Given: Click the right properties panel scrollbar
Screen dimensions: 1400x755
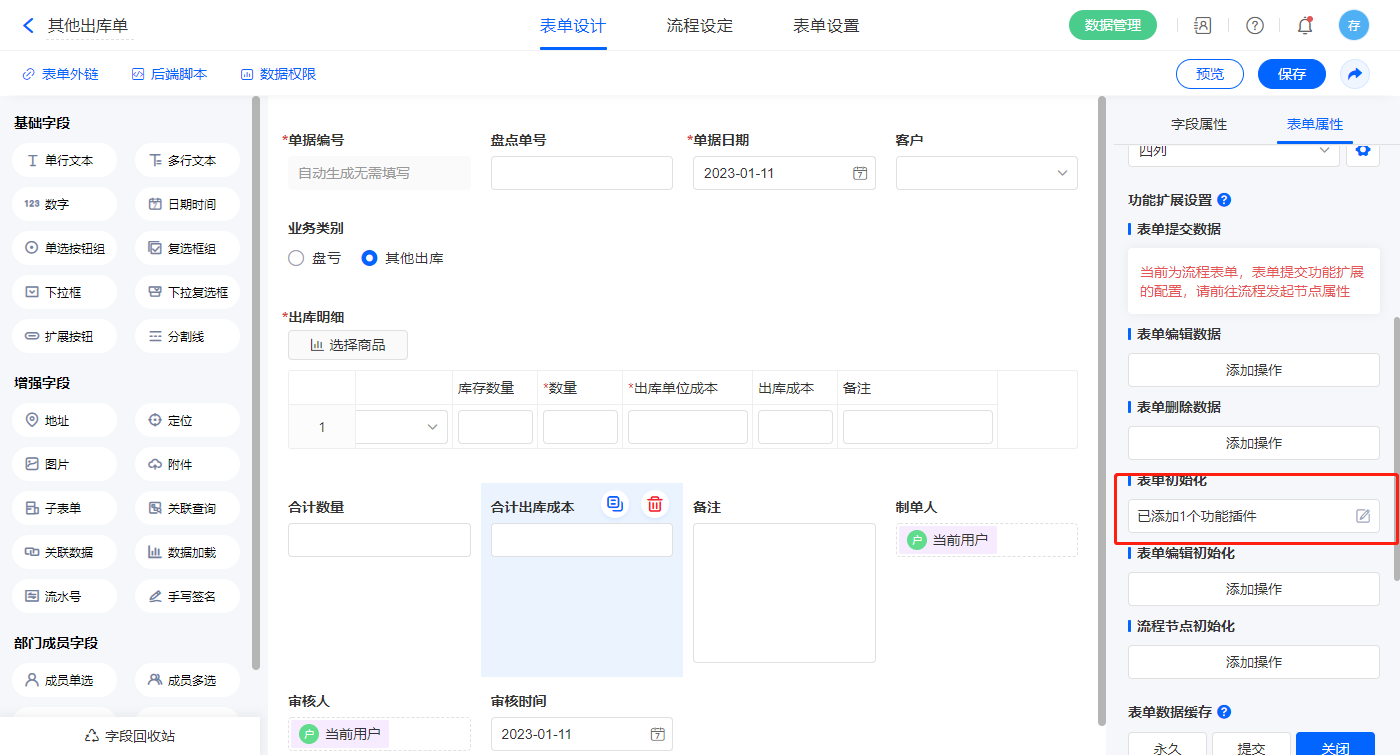Looking at the screenshot, I should pos(1396,450).
